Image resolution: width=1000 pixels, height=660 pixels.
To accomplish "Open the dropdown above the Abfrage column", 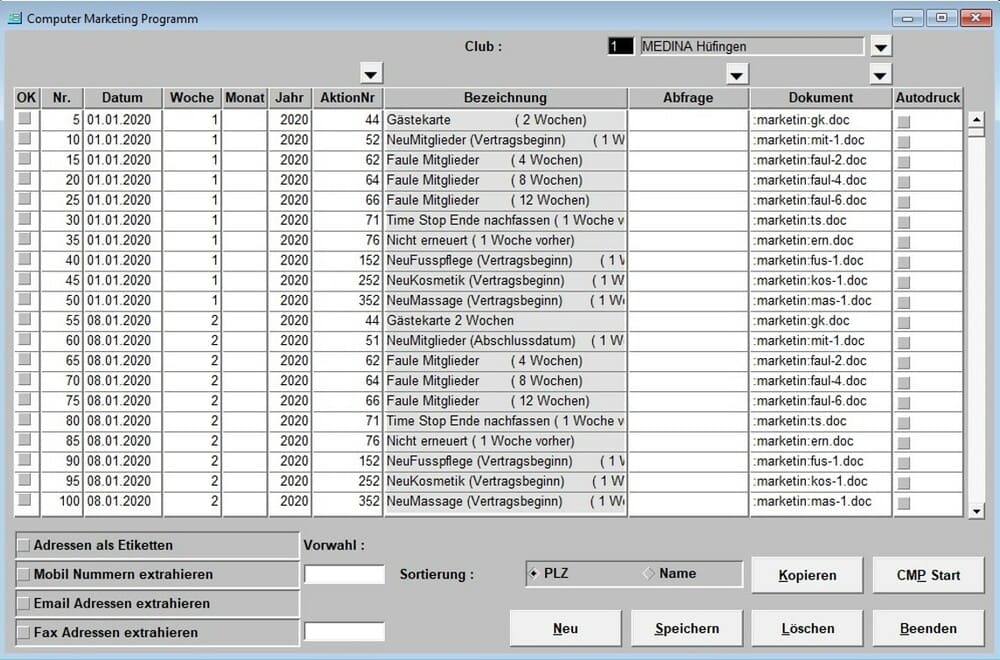I will pos(737,75).
